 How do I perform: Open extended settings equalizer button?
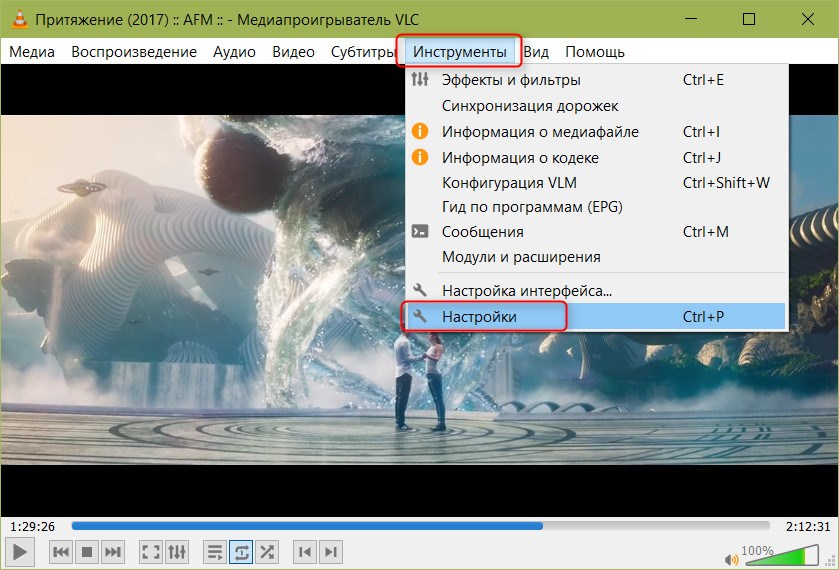coord(177,552)
